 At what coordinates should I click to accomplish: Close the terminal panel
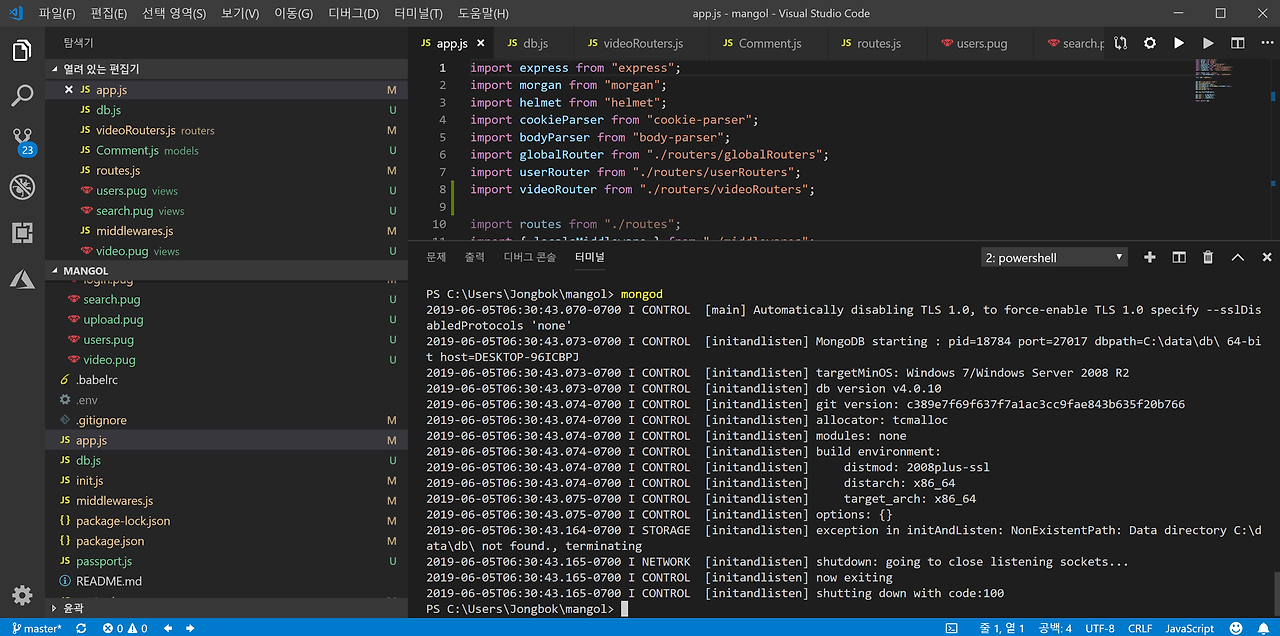(x=1266, y=257)
